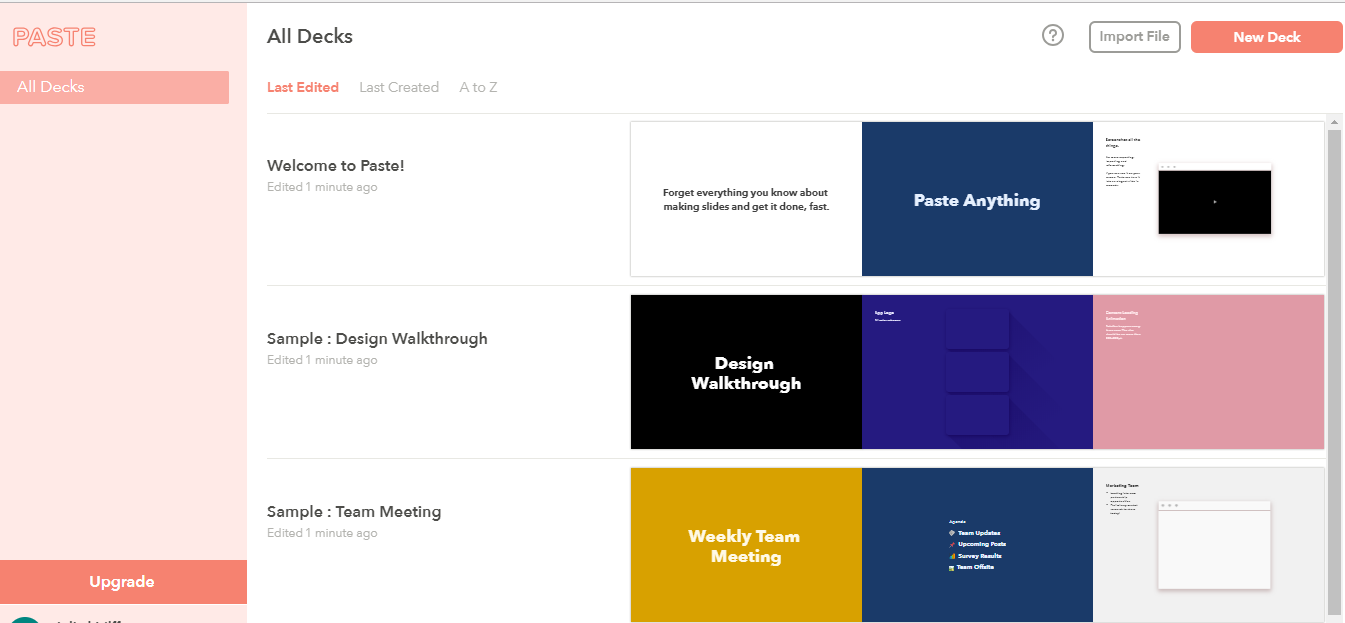The width and height of the screenshot is (1345, 623).
Task: Click the Paste Anything slide thumbnail
Action: pos(977,199)
